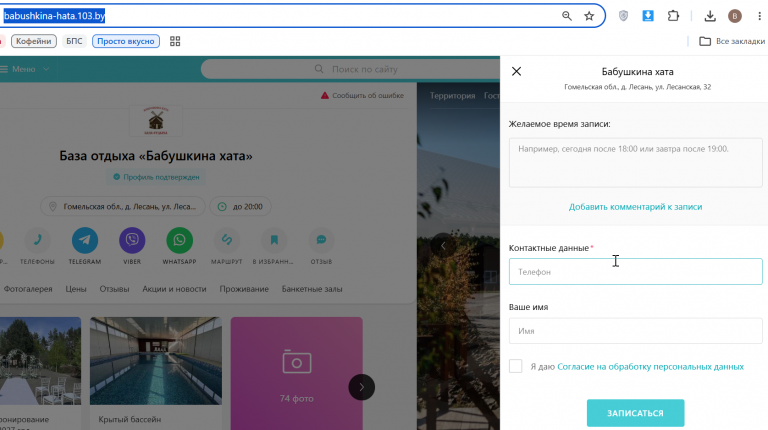Tick the personal data consent checkbox
Image resolution: width=768 pixels, height=430 pixels.
coord(515,366)
